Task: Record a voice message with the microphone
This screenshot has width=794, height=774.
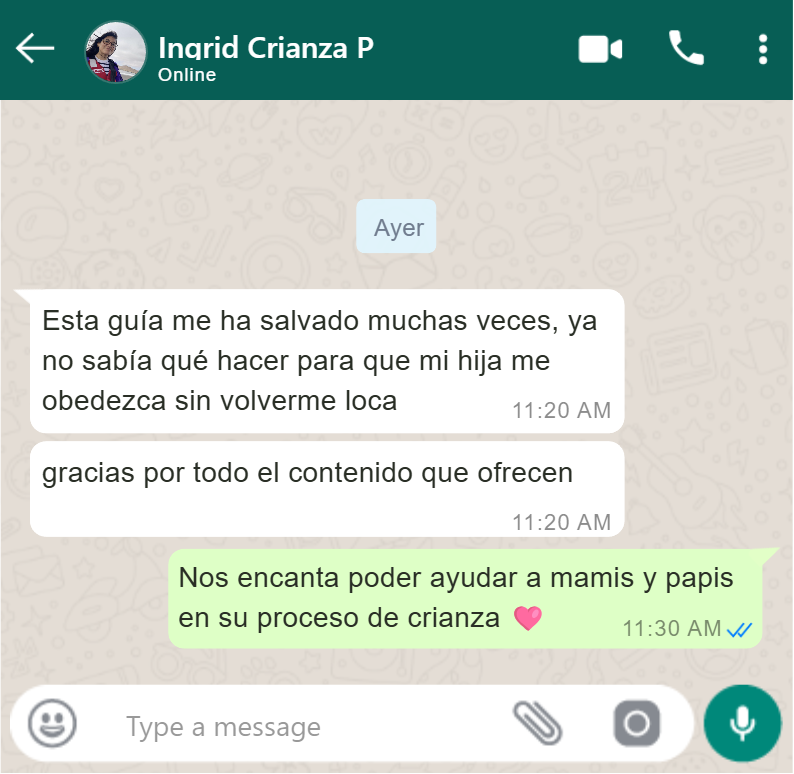Action: pos(742,723)
